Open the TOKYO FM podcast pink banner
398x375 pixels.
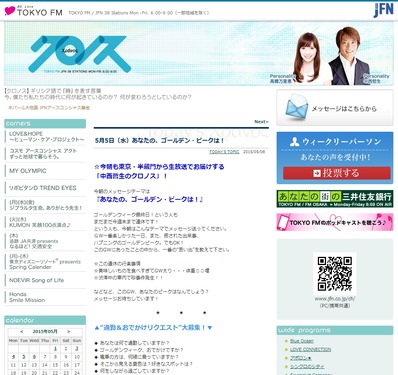335,222
